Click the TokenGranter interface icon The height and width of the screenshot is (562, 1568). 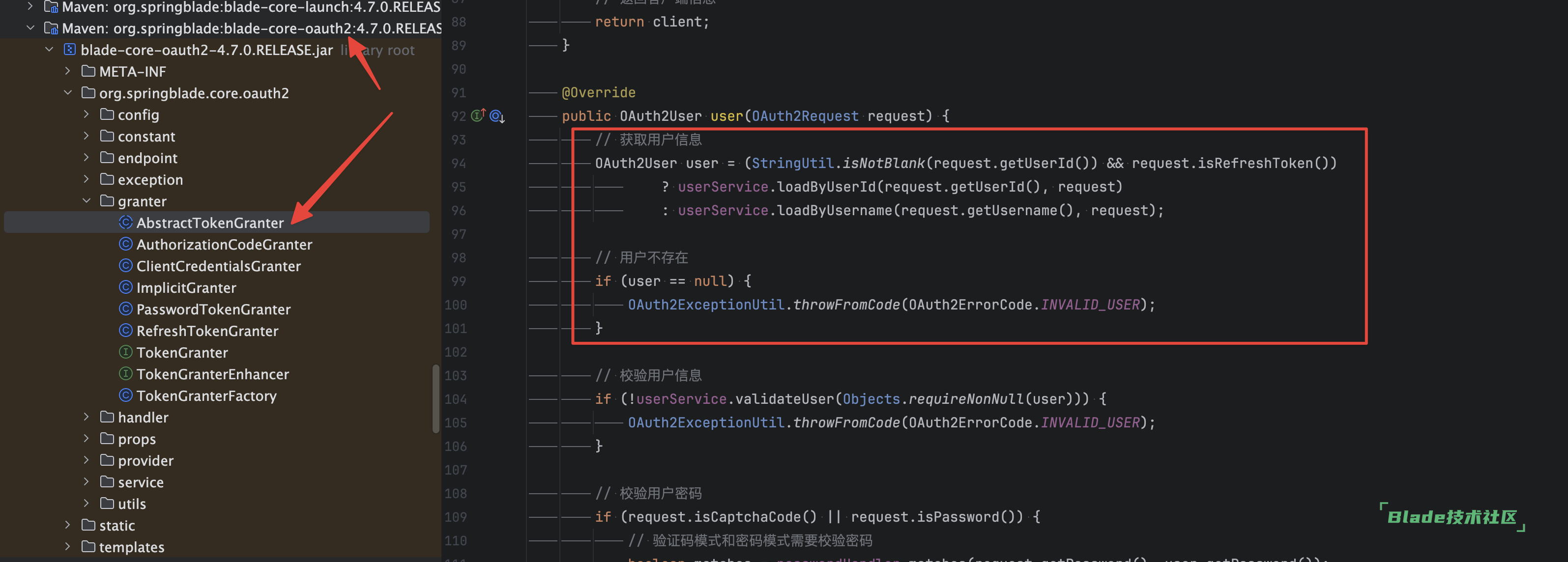pyautogui.click(x=125, y=352)
